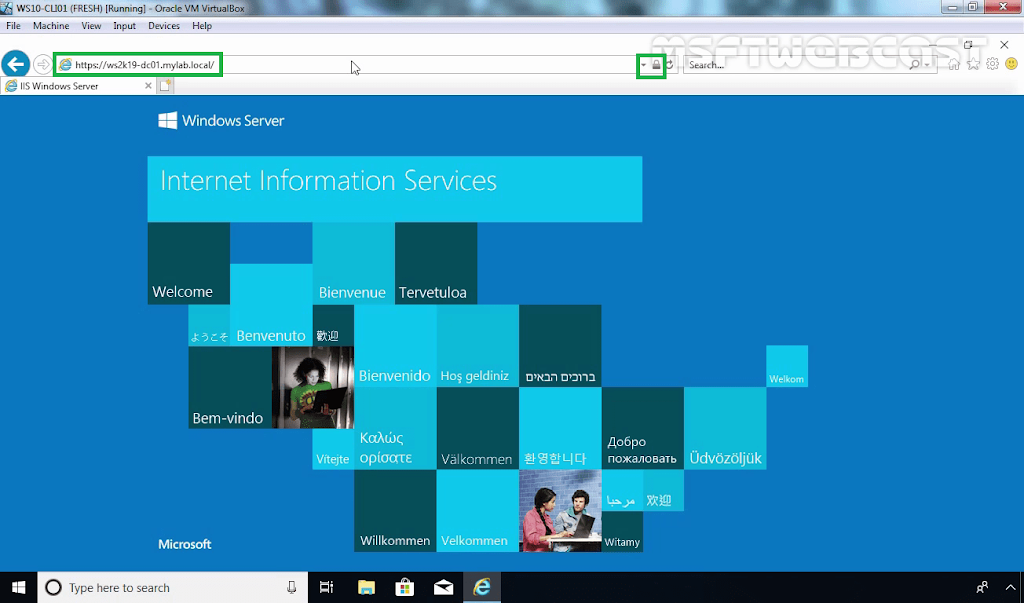
Task: Click the magnifier icon in the search box
Action: [x=914, y=65]
